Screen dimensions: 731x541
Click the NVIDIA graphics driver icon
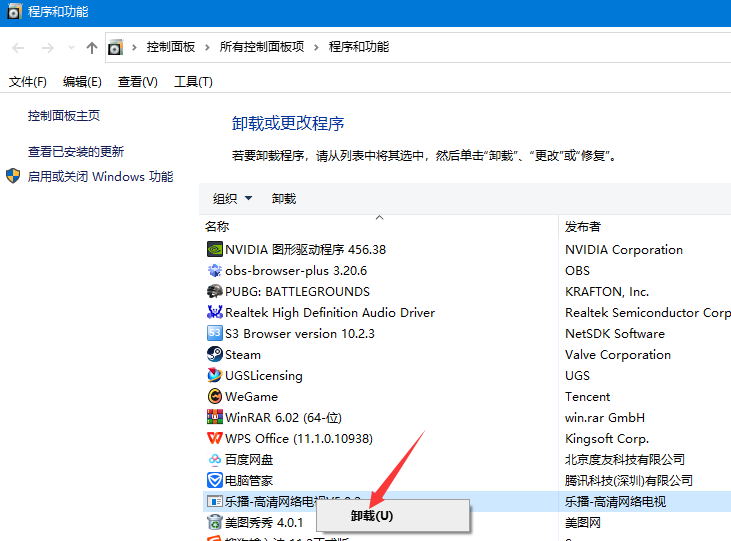coord(214,250)
